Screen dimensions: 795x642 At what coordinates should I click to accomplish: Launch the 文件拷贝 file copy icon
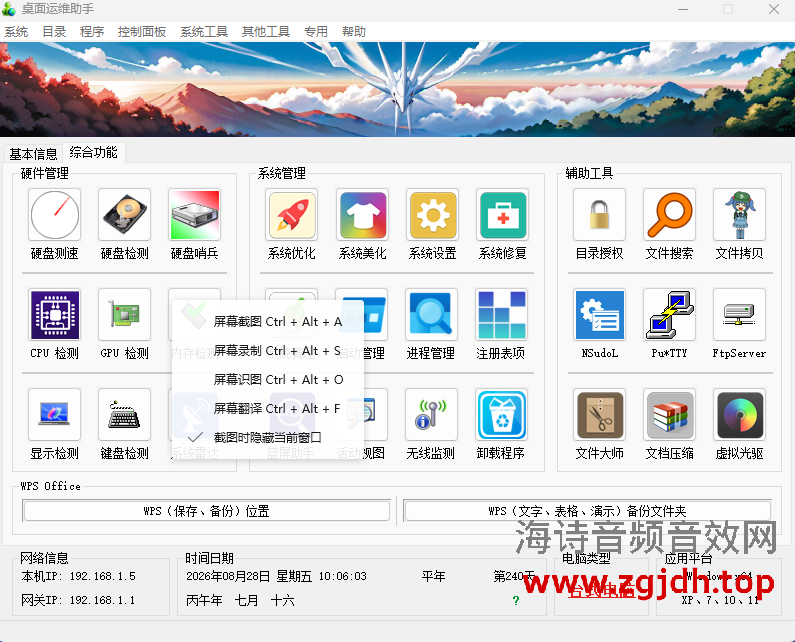pos(739,215)
